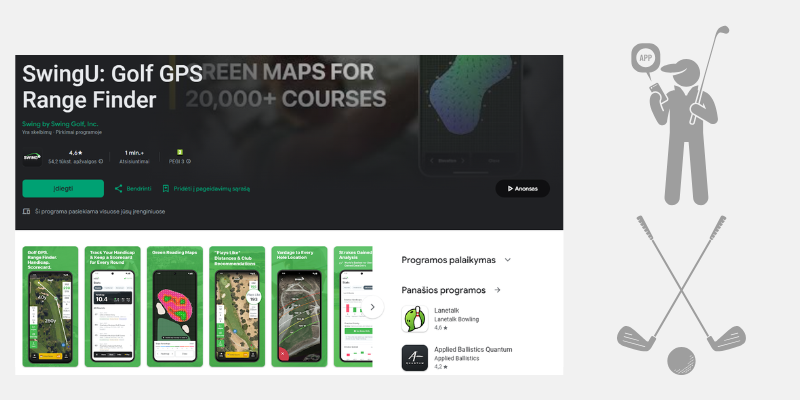Click the 4,6 star rating text

(76, 153)
